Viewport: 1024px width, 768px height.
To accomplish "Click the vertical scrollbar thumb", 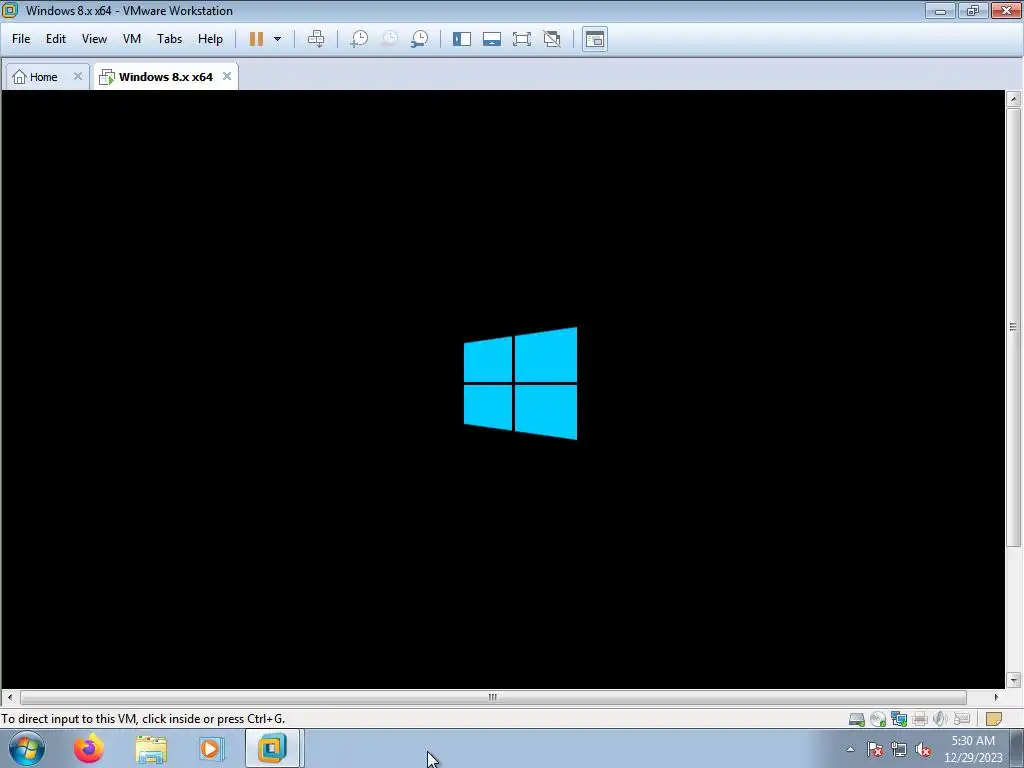I will 1014,327.
